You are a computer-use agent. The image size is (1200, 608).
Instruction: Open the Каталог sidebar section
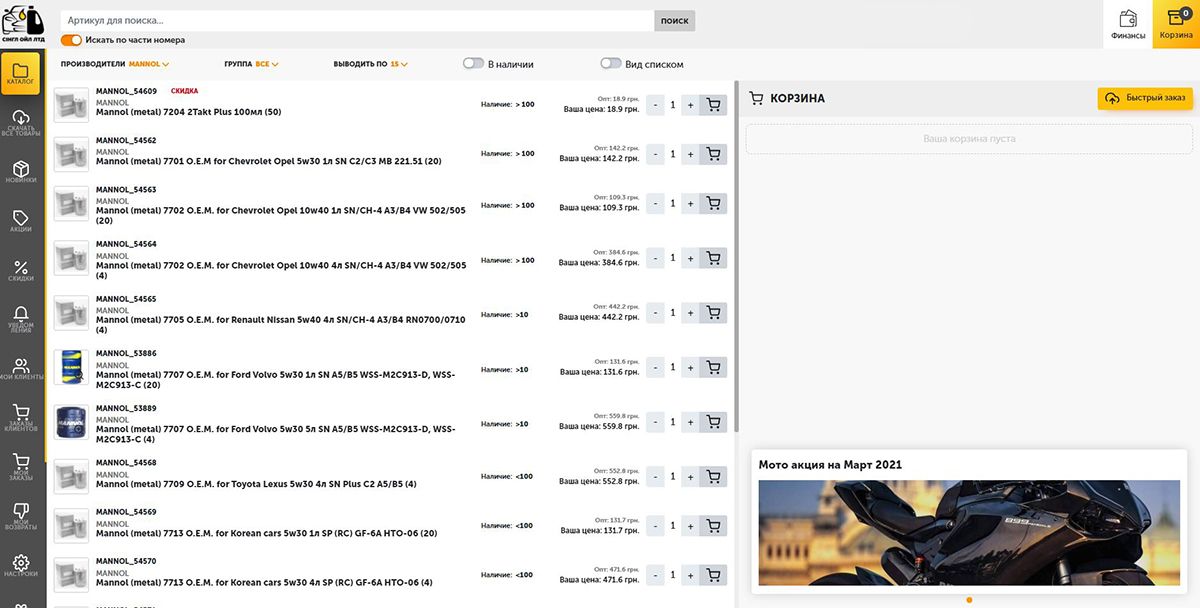(x=21, y=74)
